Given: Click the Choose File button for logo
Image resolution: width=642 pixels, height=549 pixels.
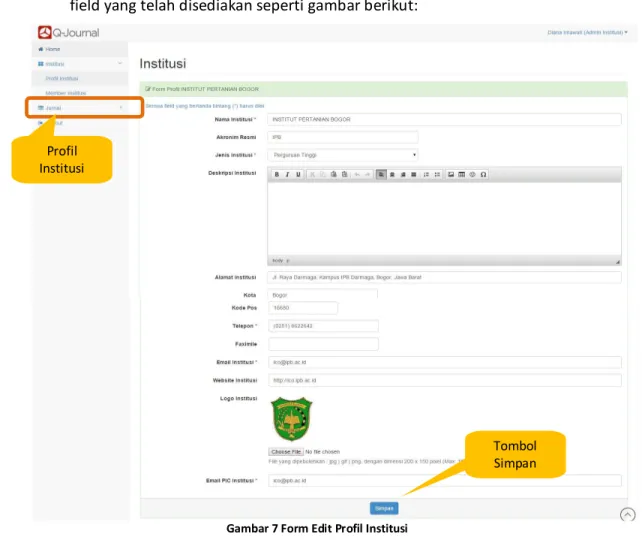Looking at the screenshot, I should (286, 452).
